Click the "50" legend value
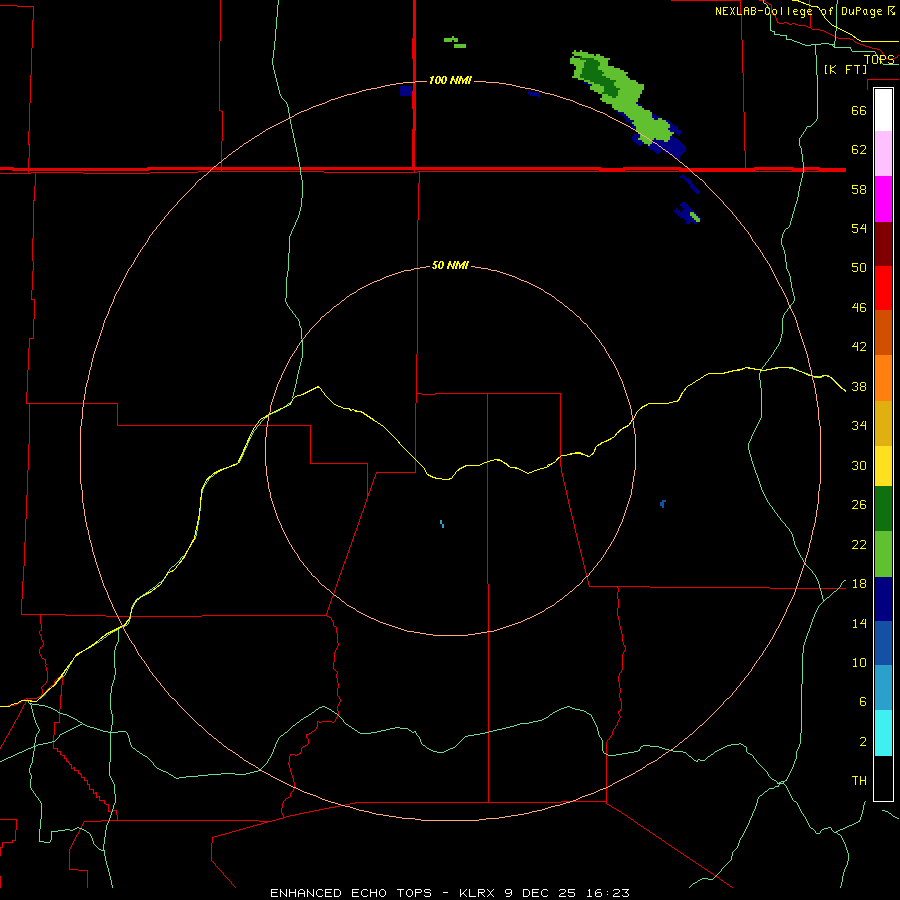 coord(859,268)
